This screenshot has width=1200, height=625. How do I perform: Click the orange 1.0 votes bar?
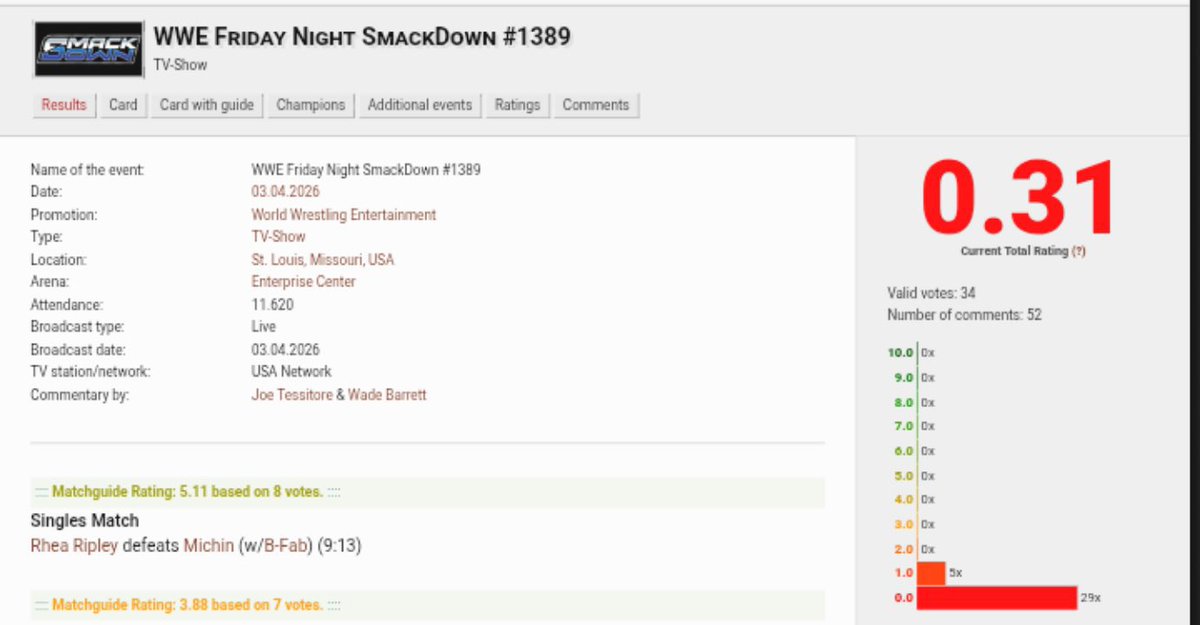(x=931, y=573)
